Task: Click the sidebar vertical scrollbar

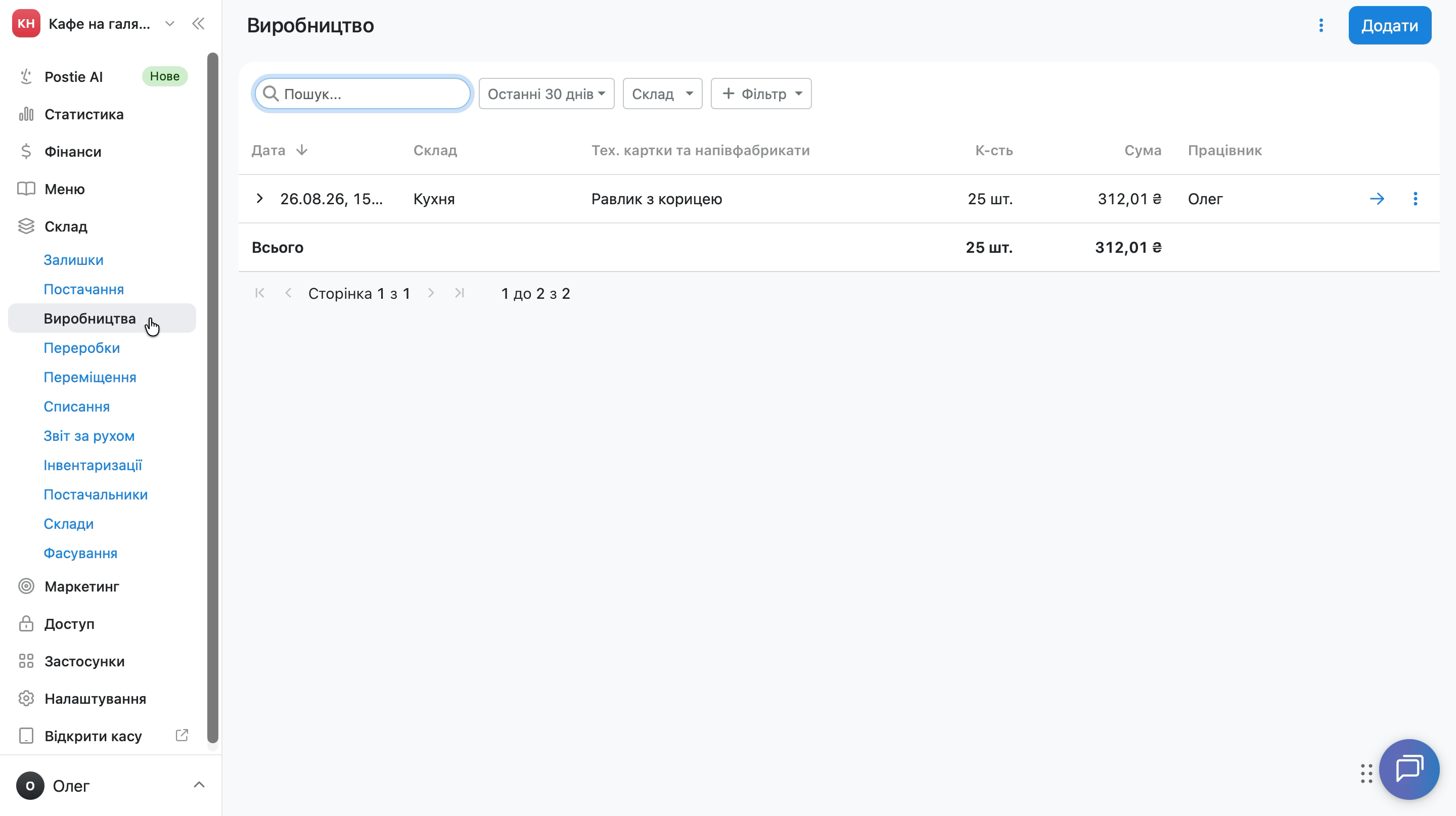Action: (212, 398)
